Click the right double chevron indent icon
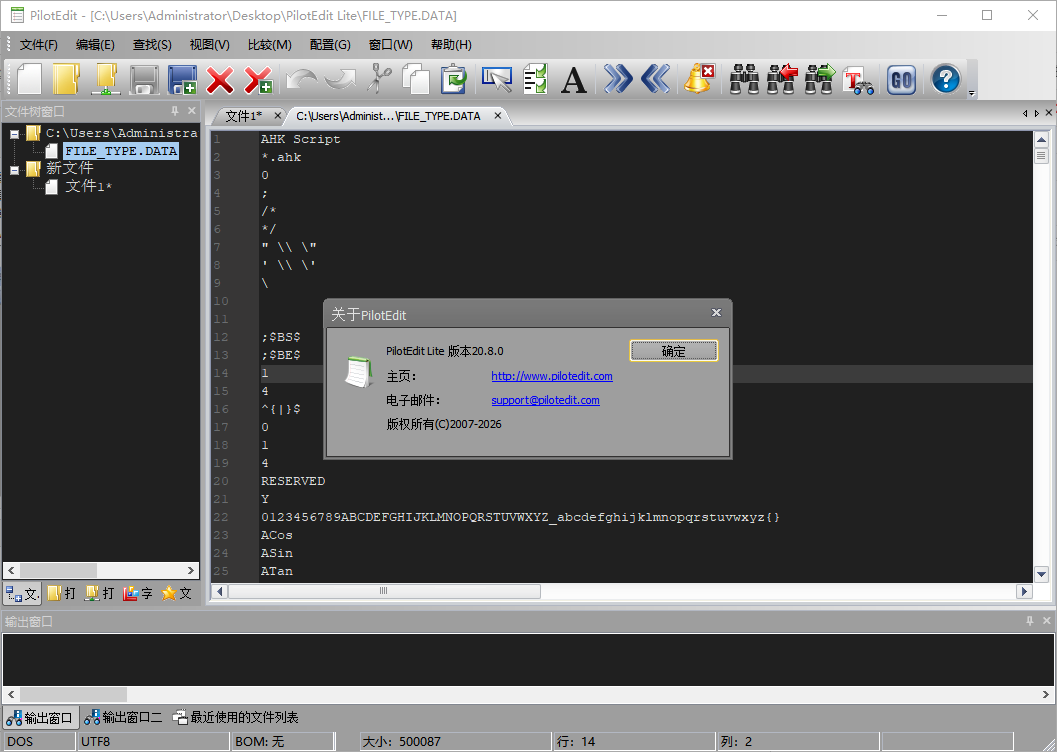 tap(618, 79)
